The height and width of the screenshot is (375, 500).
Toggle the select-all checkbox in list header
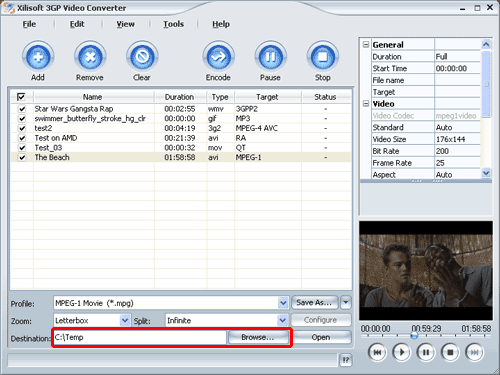pyautogui.click(x=21, y=97)
